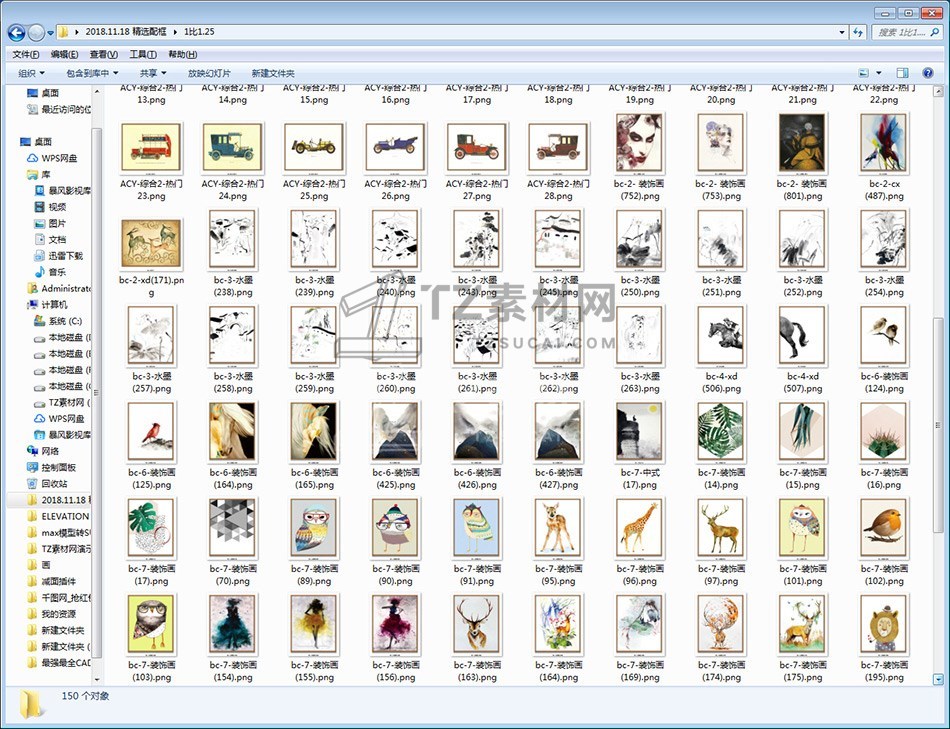
Task: Expand the view options dropdown arrow
Action: [x=879, y=73]
